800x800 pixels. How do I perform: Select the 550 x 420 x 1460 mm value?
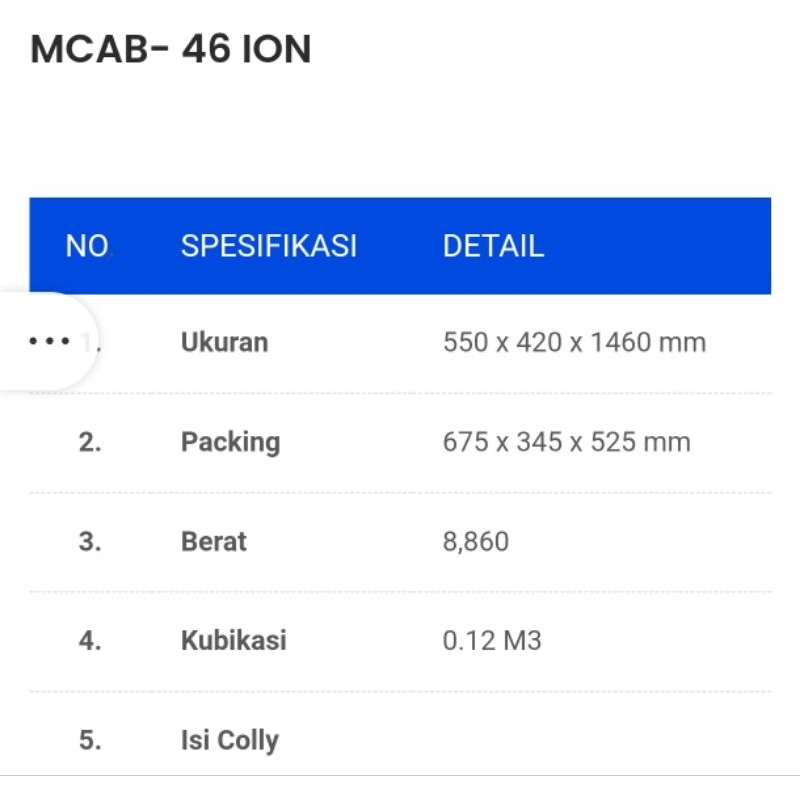(x=574, y=343)
